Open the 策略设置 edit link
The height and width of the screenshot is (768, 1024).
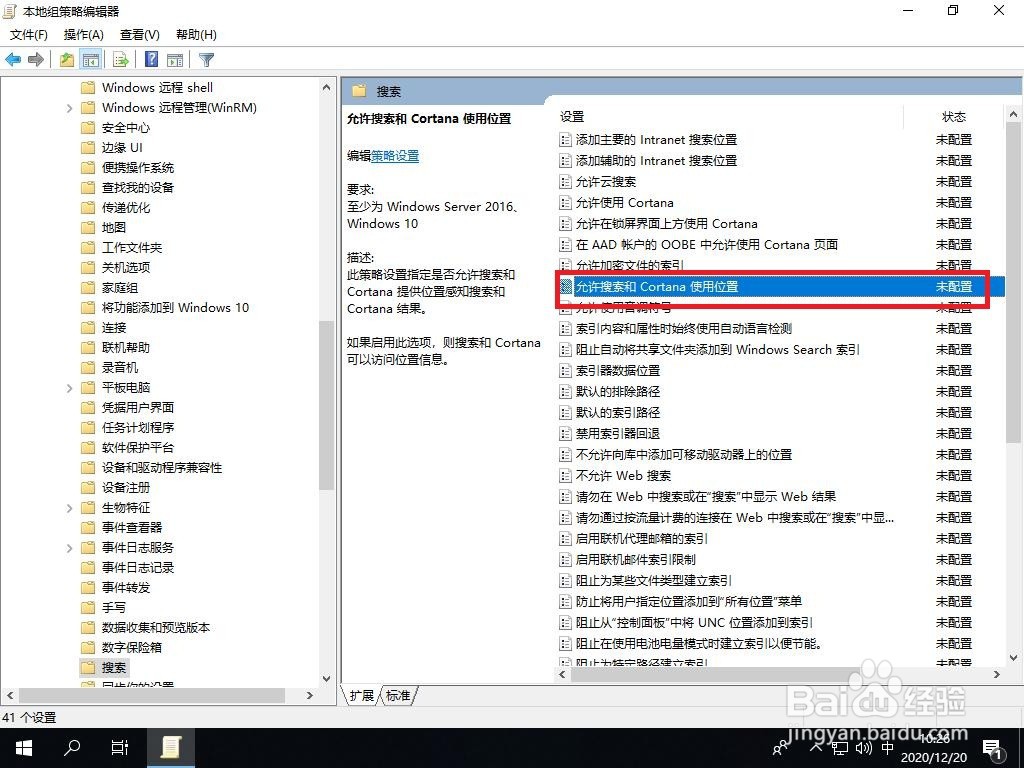click(x=395, y=155)
